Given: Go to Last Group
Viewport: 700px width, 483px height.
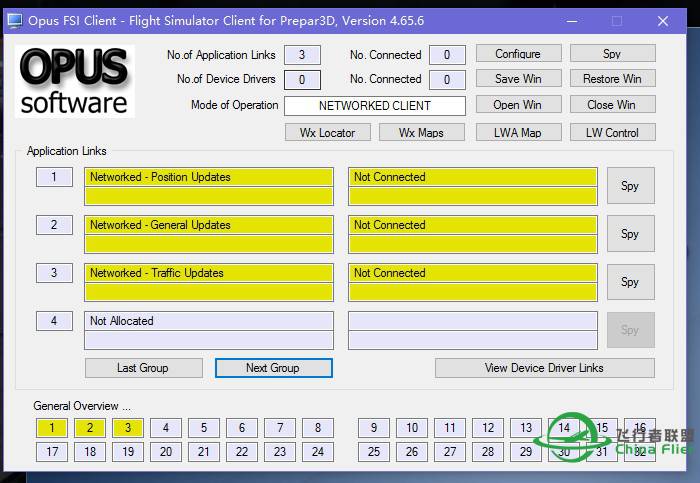Looking at the screenshot, I should (143, 368).
